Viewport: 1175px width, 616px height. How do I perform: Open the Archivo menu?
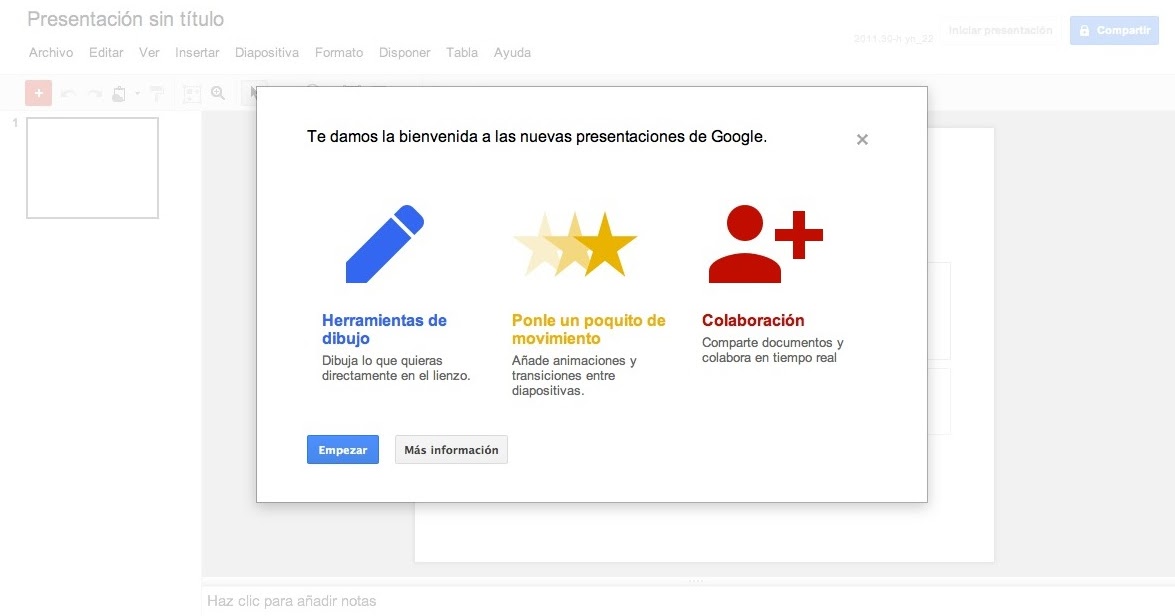tap(51, 52)
